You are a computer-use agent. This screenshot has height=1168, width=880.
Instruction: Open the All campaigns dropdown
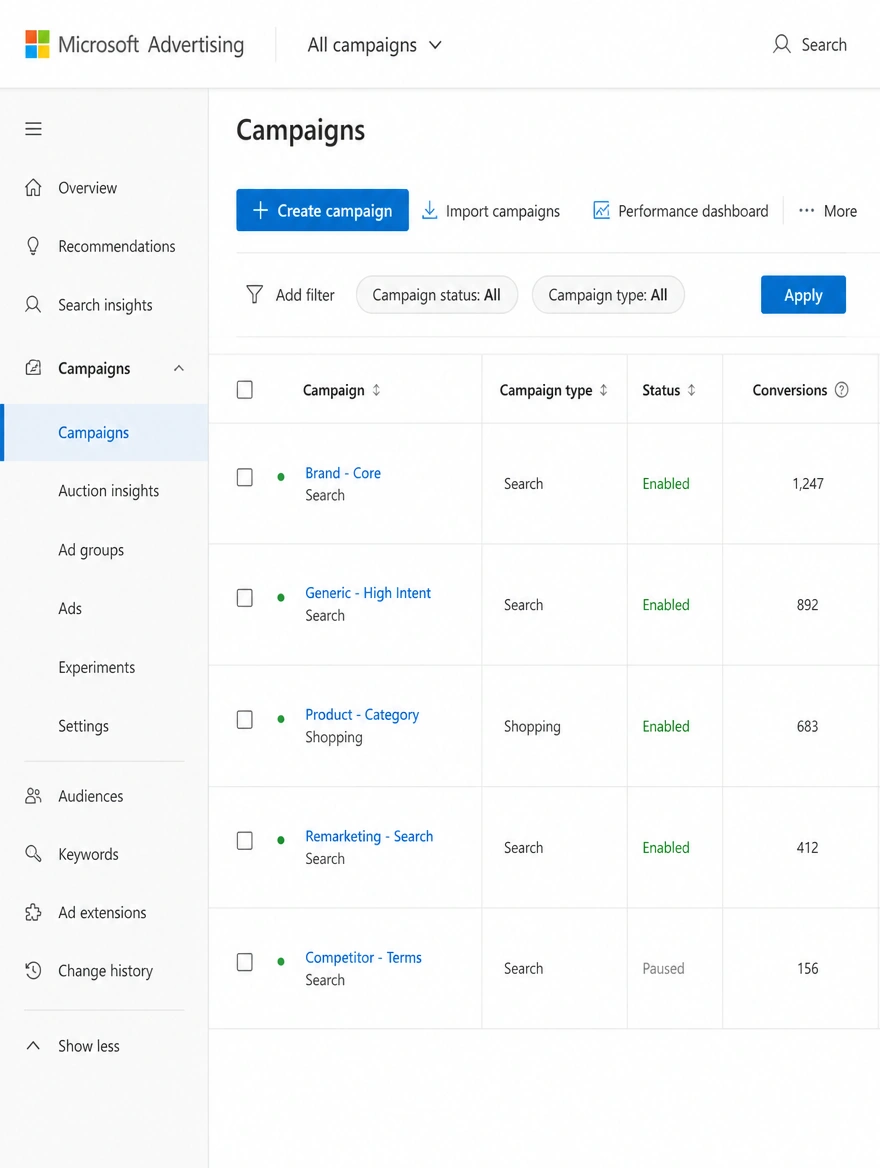click(374, 45)
